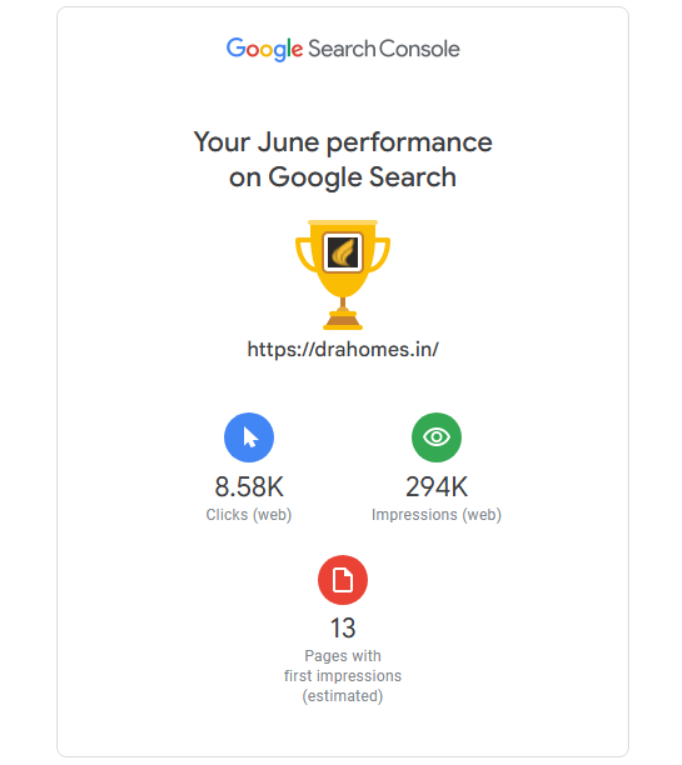Click 'first impressions' text line
The image size is (682, 765).
tap(342, 676)
